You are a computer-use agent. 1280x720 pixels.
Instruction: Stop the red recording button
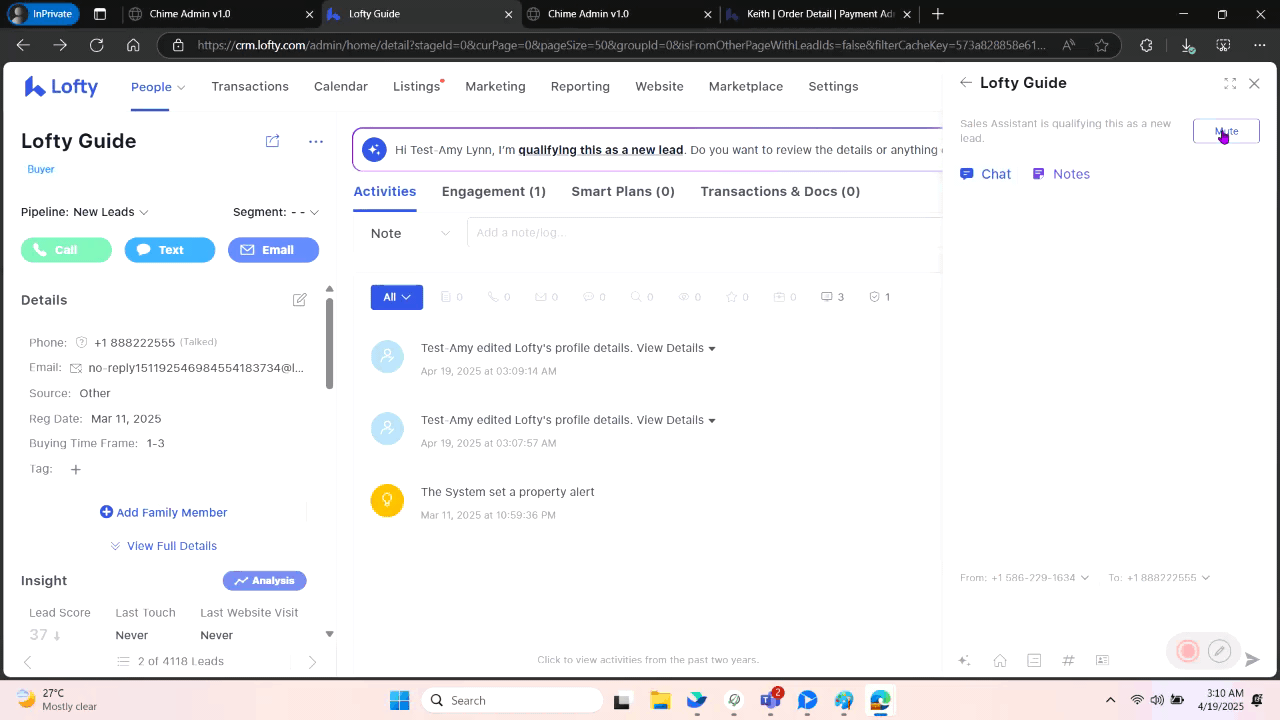(1188, 651)
